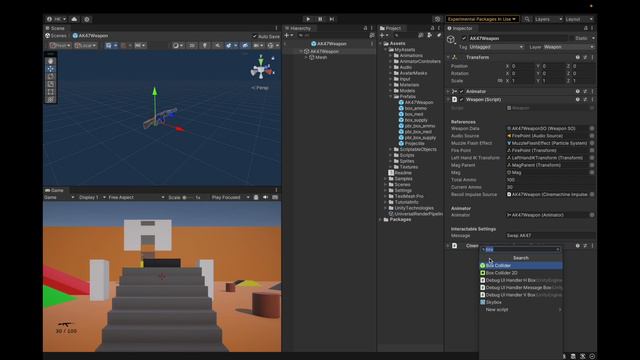Collapse the Transform component

point(448,58)
